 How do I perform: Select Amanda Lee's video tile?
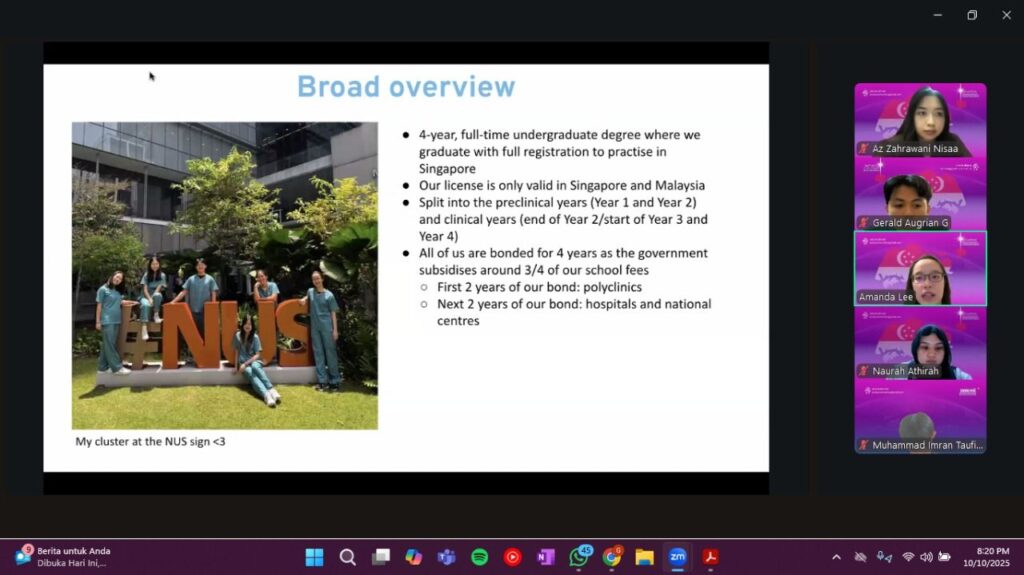click(920, 268)
